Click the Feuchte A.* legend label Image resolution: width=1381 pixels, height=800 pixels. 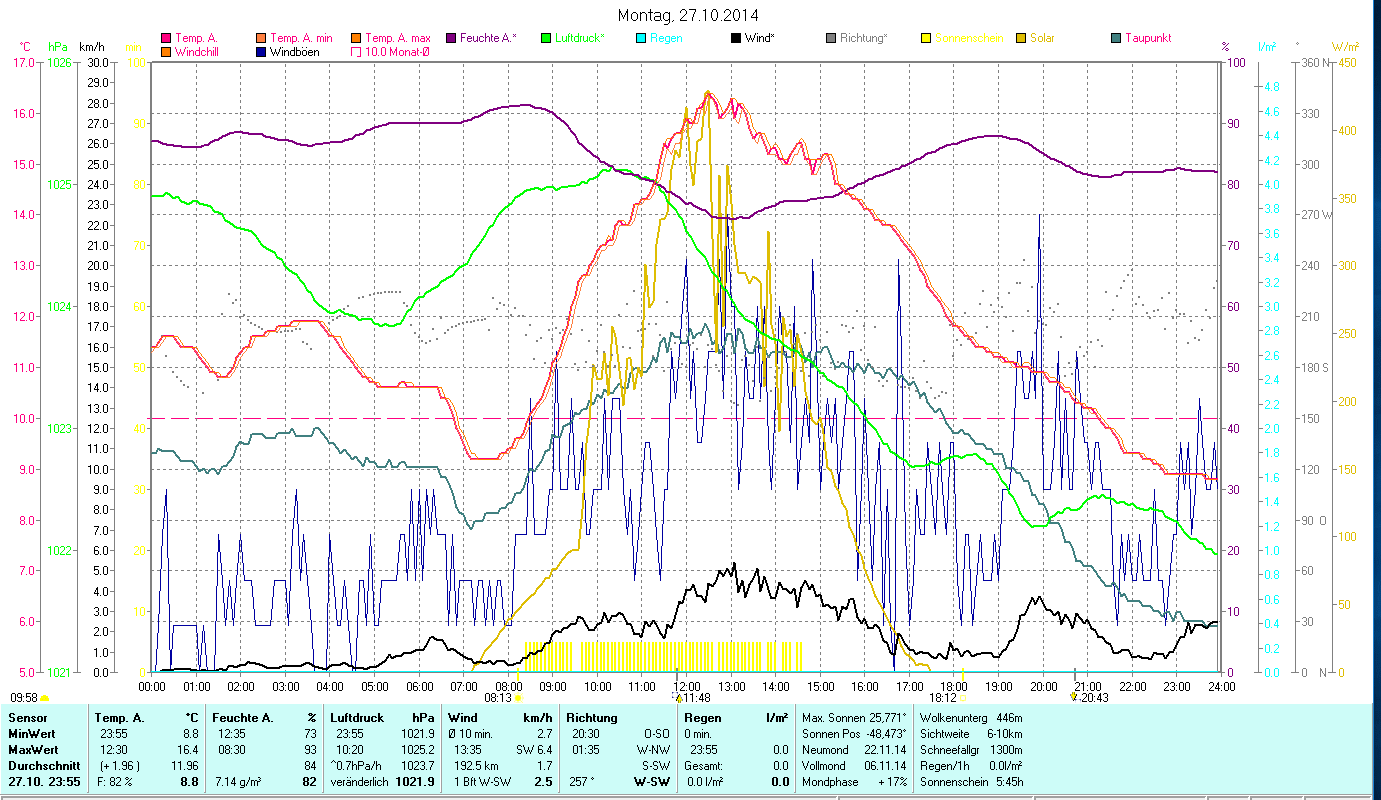[489, 39]
